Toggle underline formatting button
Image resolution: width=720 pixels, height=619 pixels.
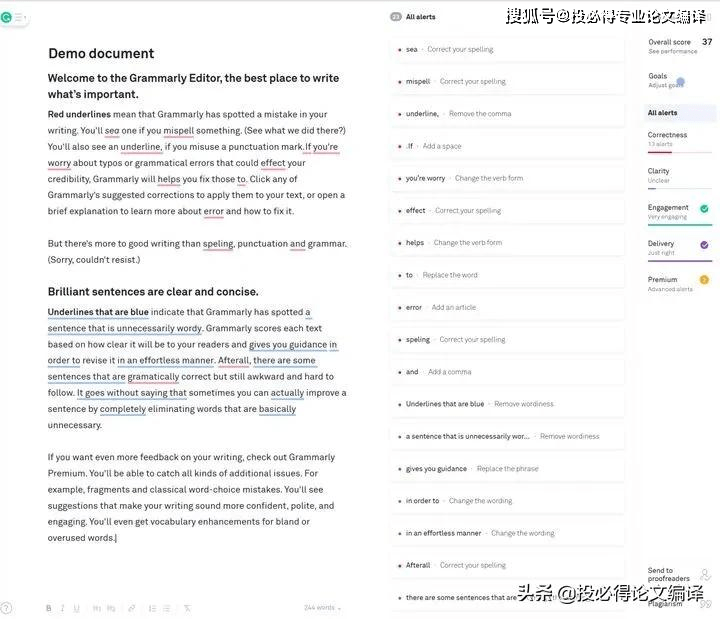pyautogui.click(x=76, y=608)
